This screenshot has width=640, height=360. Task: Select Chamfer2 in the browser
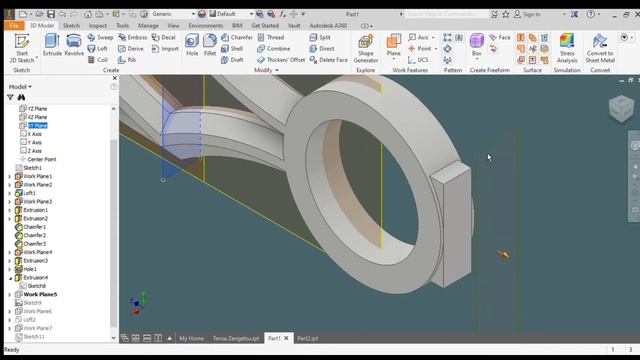[x=31, y=236]
